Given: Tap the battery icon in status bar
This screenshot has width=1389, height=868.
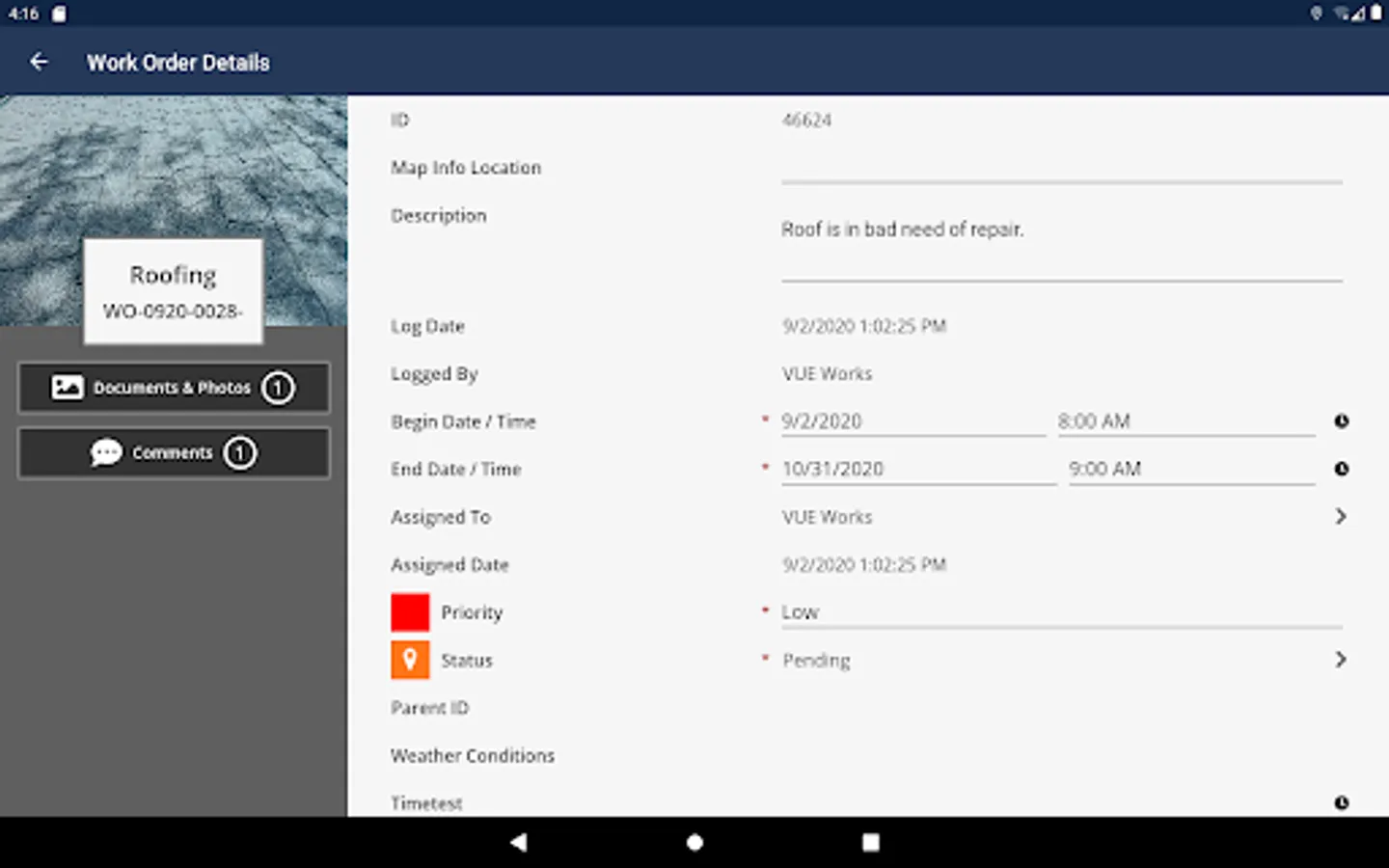Looking at the screenshot, I should (x=1376, y=14).
